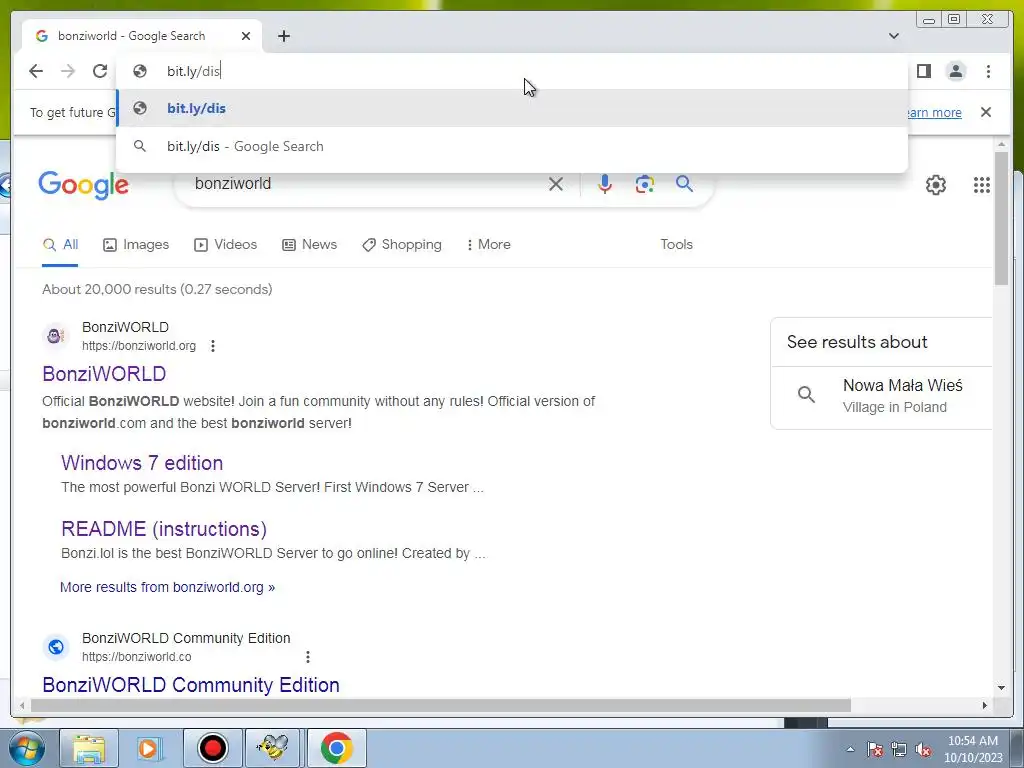This screenshot has height=768, width=1024.
Task: Clear the Google search query
Action: click(x=556, y=184)
